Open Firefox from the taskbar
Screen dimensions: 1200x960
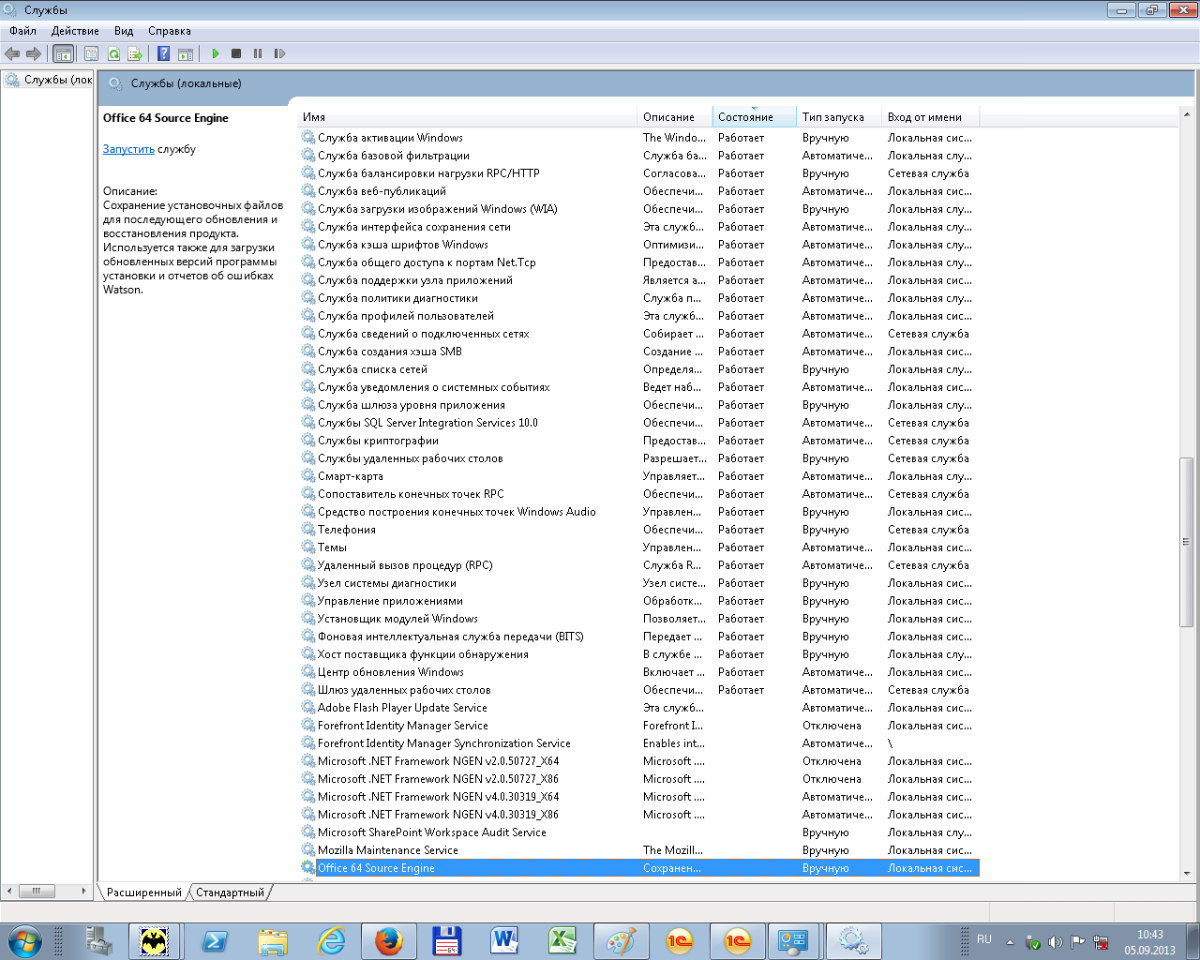(x=388, y=940)
